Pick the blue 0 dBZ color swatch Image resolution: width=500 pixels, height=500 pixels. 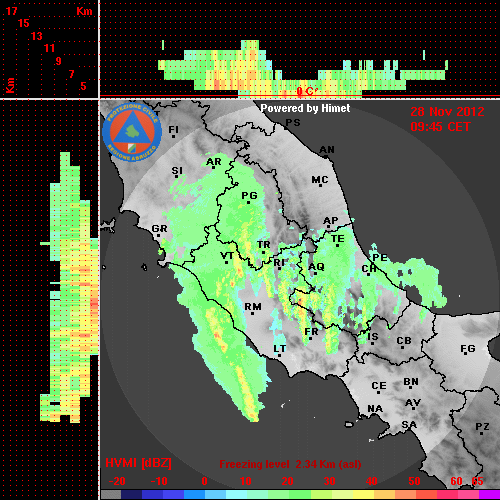194,494
